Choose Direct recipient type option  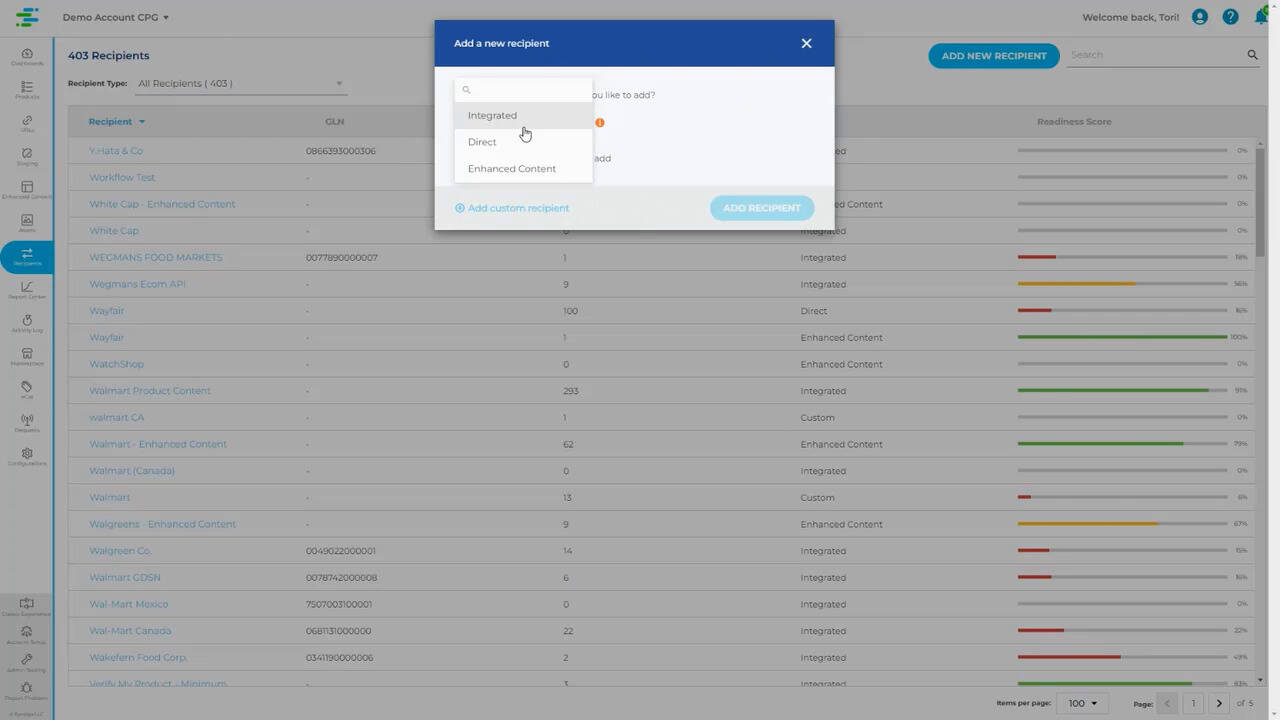482,142
